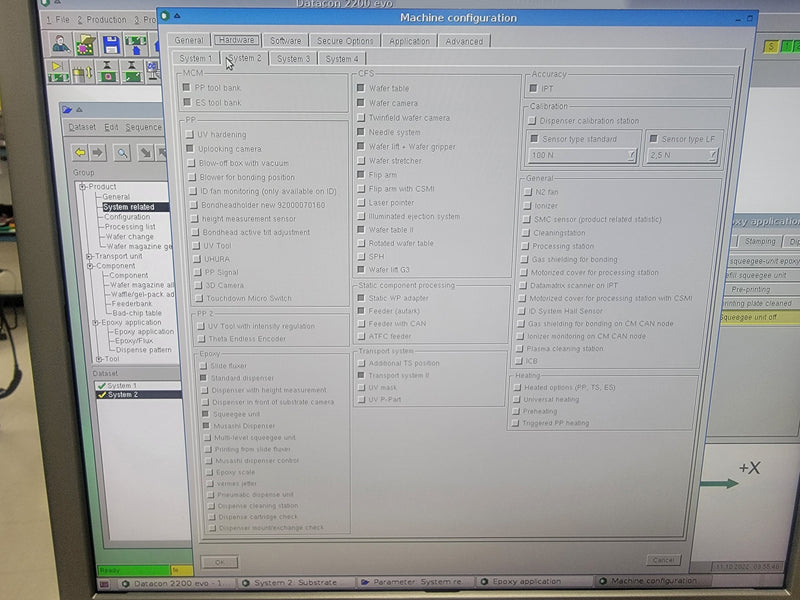Screen dimensions: 800x600
Task: Collapse the Component group tree node
Action: click(x=90, y=266)
